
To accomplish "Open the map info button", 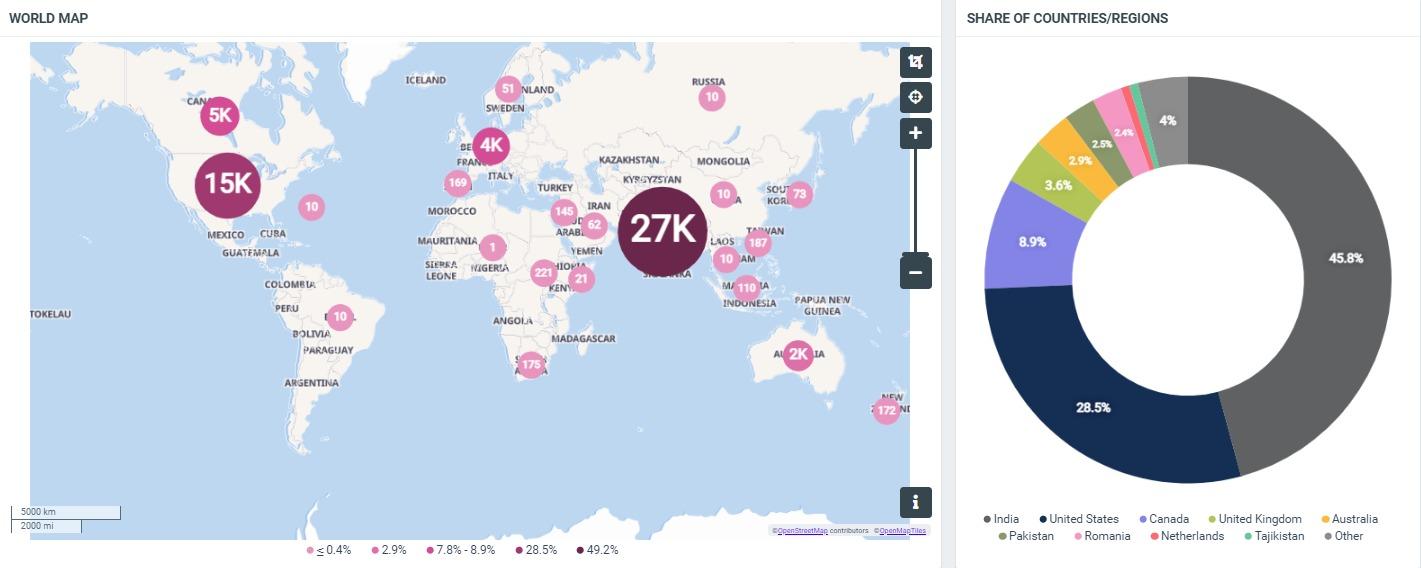I will 915,502.
